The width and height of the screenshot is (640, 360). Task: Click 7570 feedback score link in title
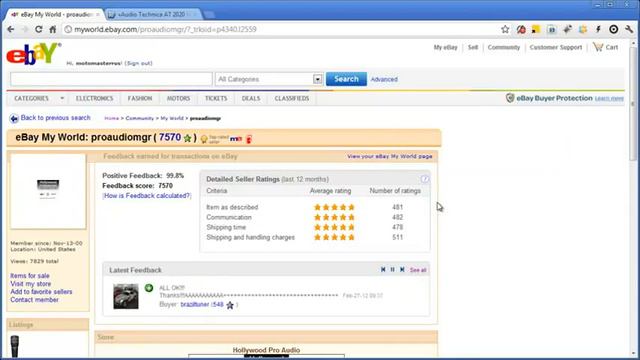point(170,137)
